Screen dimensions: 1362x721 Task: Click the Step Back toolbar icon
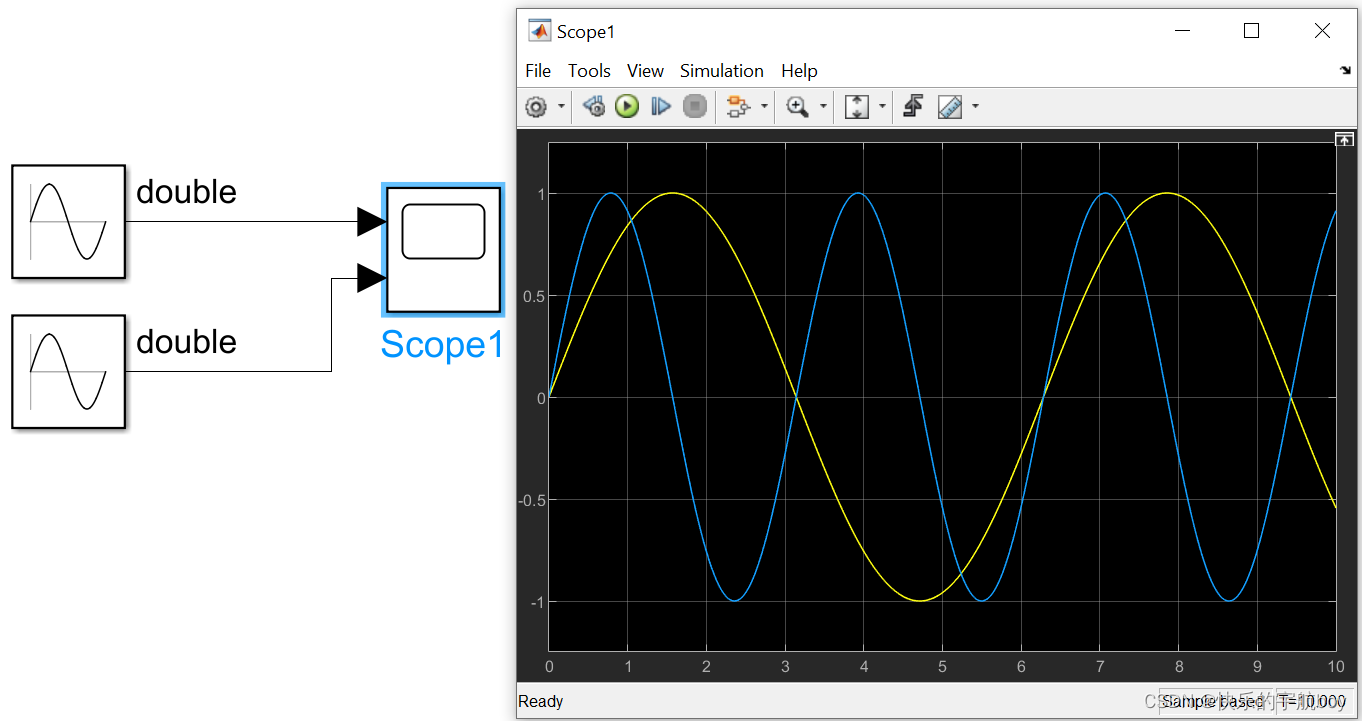[593, 106]
